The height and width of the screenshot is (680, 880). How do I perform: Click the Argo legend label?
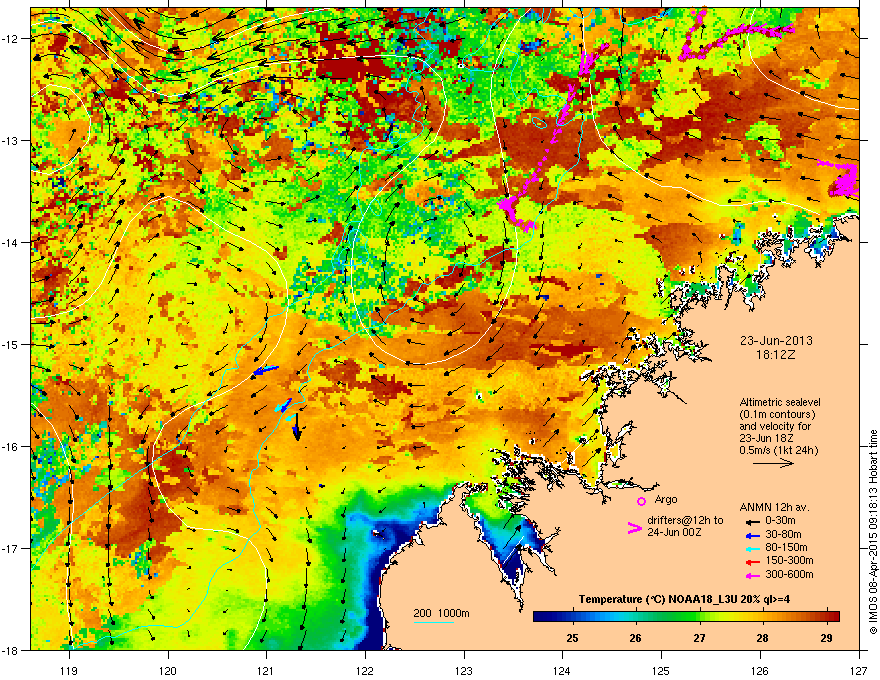click(666, 499)
